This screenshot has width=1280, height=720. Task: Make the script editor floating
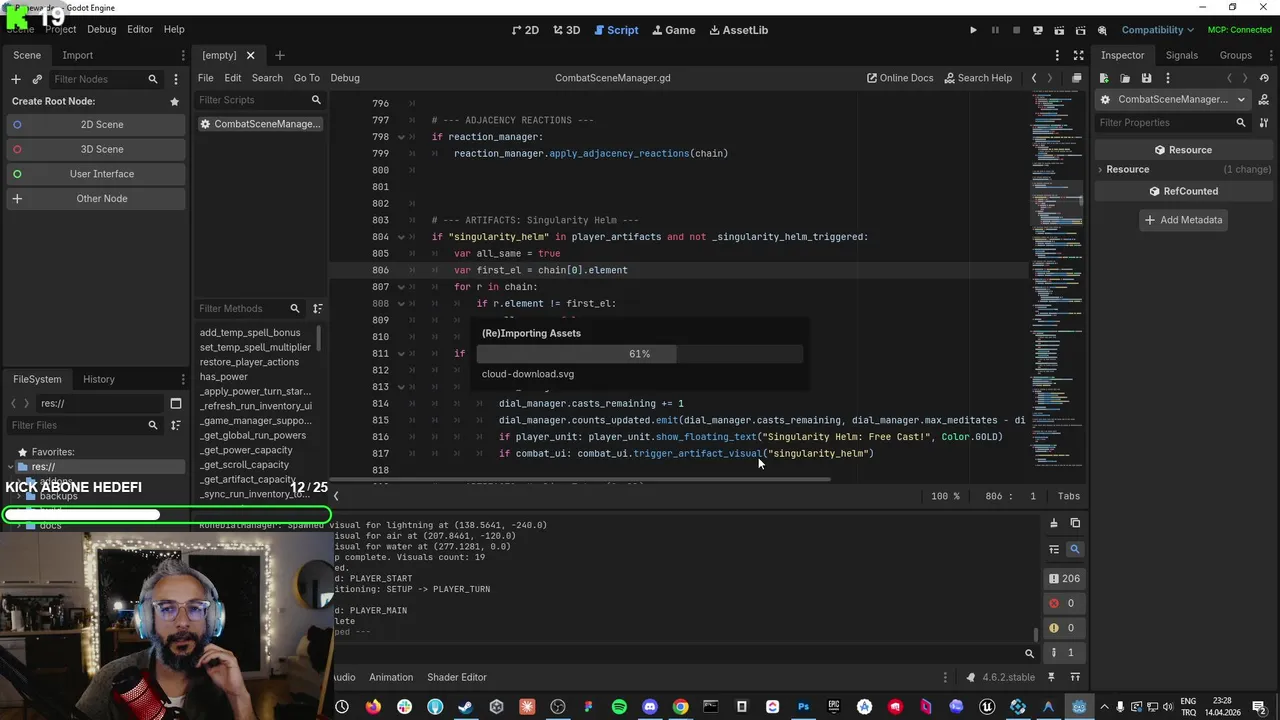click(x=1076, y=78)
